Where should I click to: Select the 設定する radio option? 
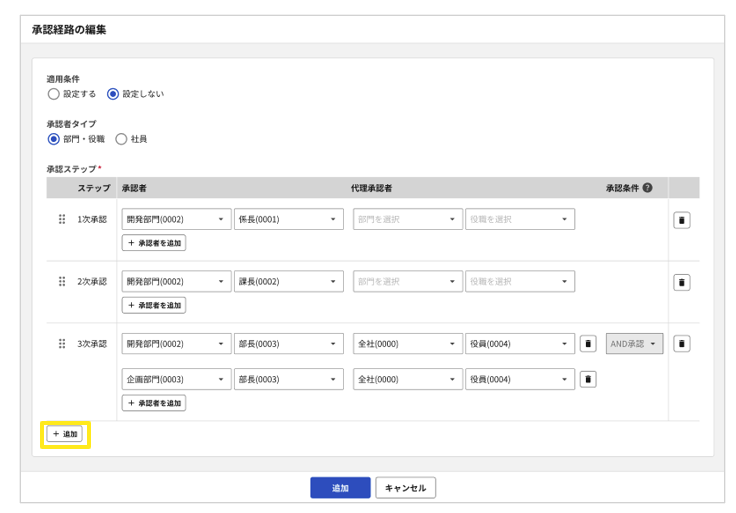point(54,94)
